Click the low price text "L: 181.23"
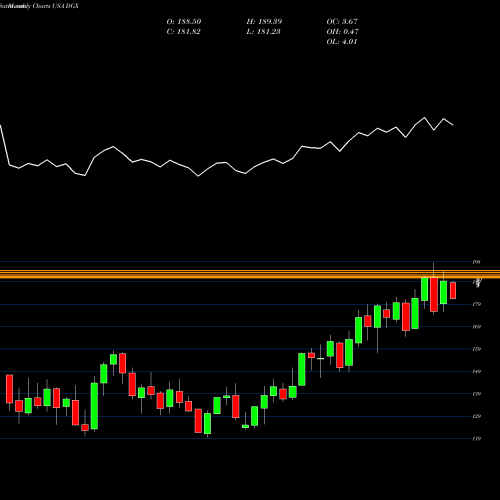This screenshot has height=500, width=500. pos(263,32)
